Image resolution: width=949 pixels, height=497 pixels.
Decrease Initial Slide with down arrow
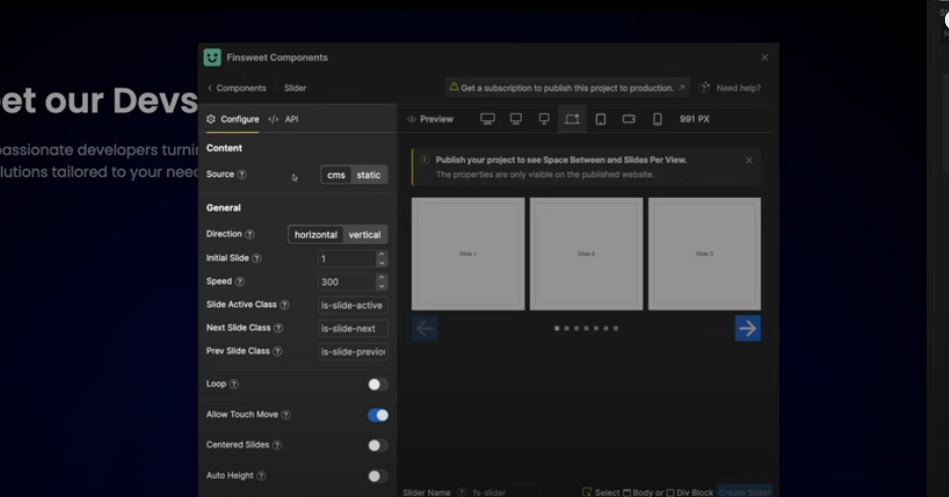coord(381,263)
